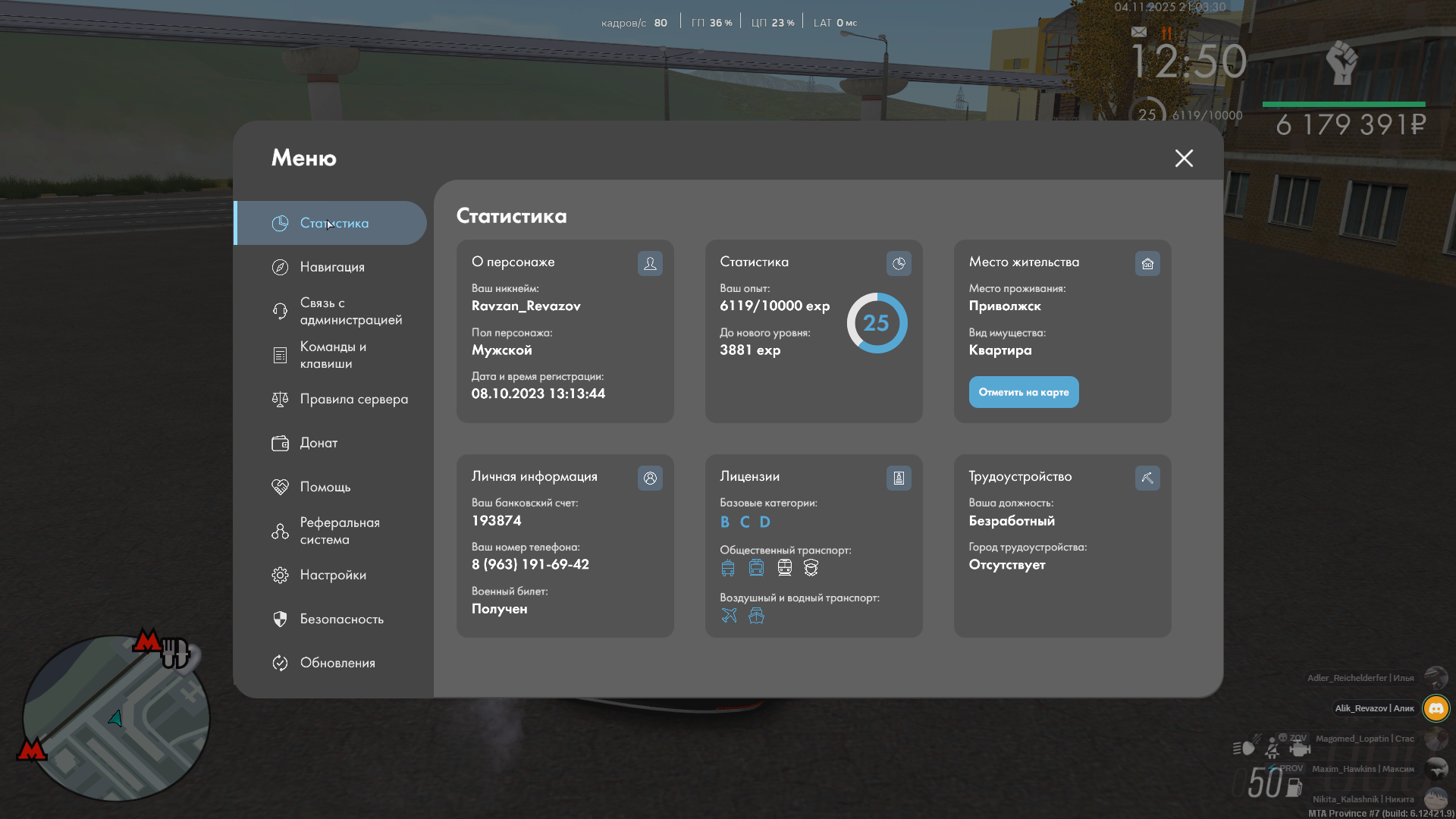Image resolution: width=1456 pixels, height=819 pixels.
Task: Go to Настройки in the sidebar
Action: [332, 575]
